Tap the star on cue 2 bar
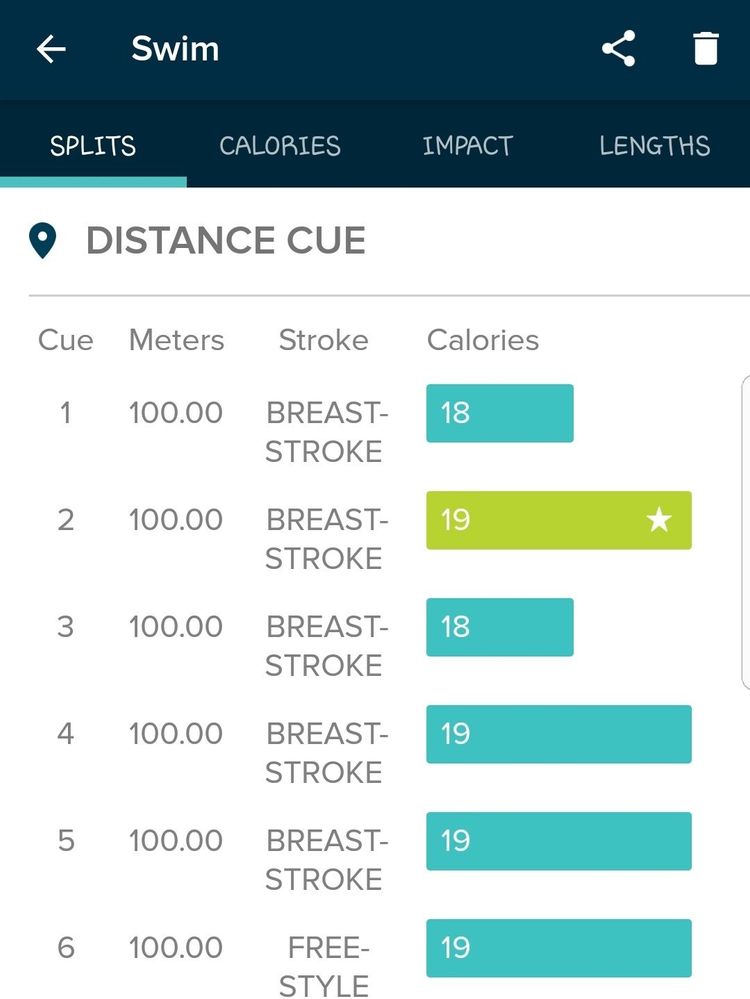The width and height of the screenshot is (750, 999). 659,520
